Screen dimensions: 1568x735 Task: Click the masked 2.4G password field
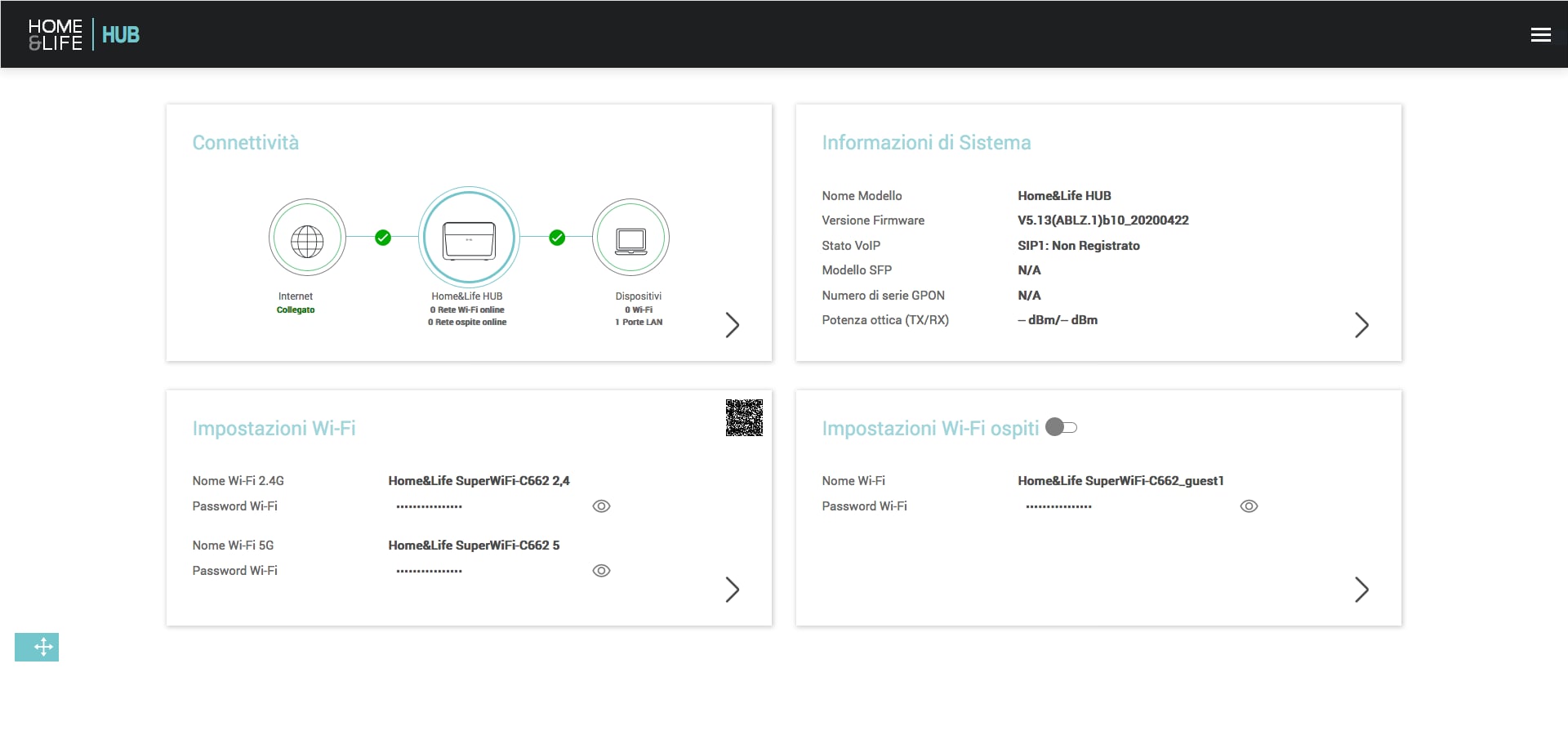(430, 507)
